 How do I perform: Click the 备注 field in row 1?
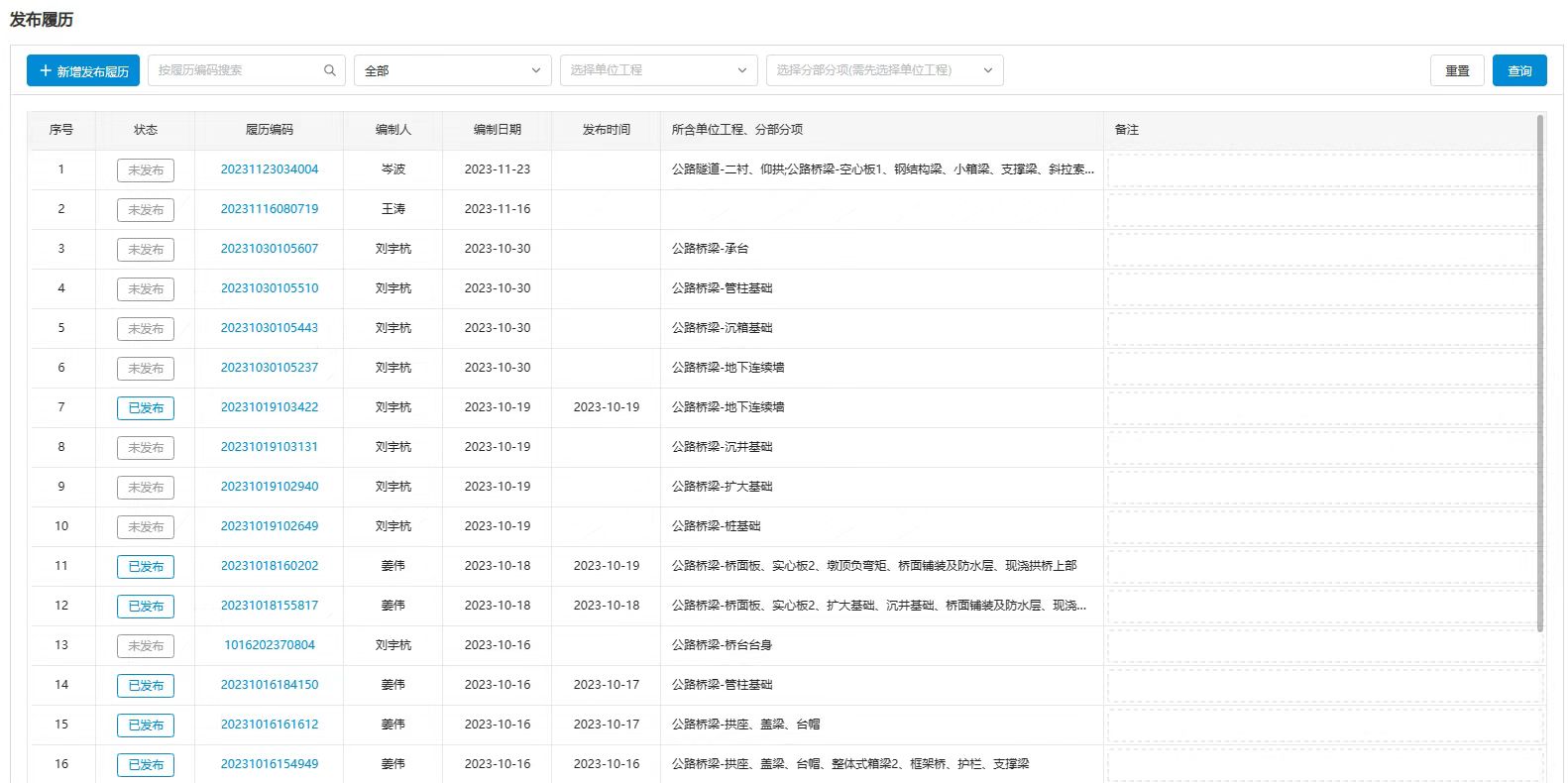(x=1325, y=170)
